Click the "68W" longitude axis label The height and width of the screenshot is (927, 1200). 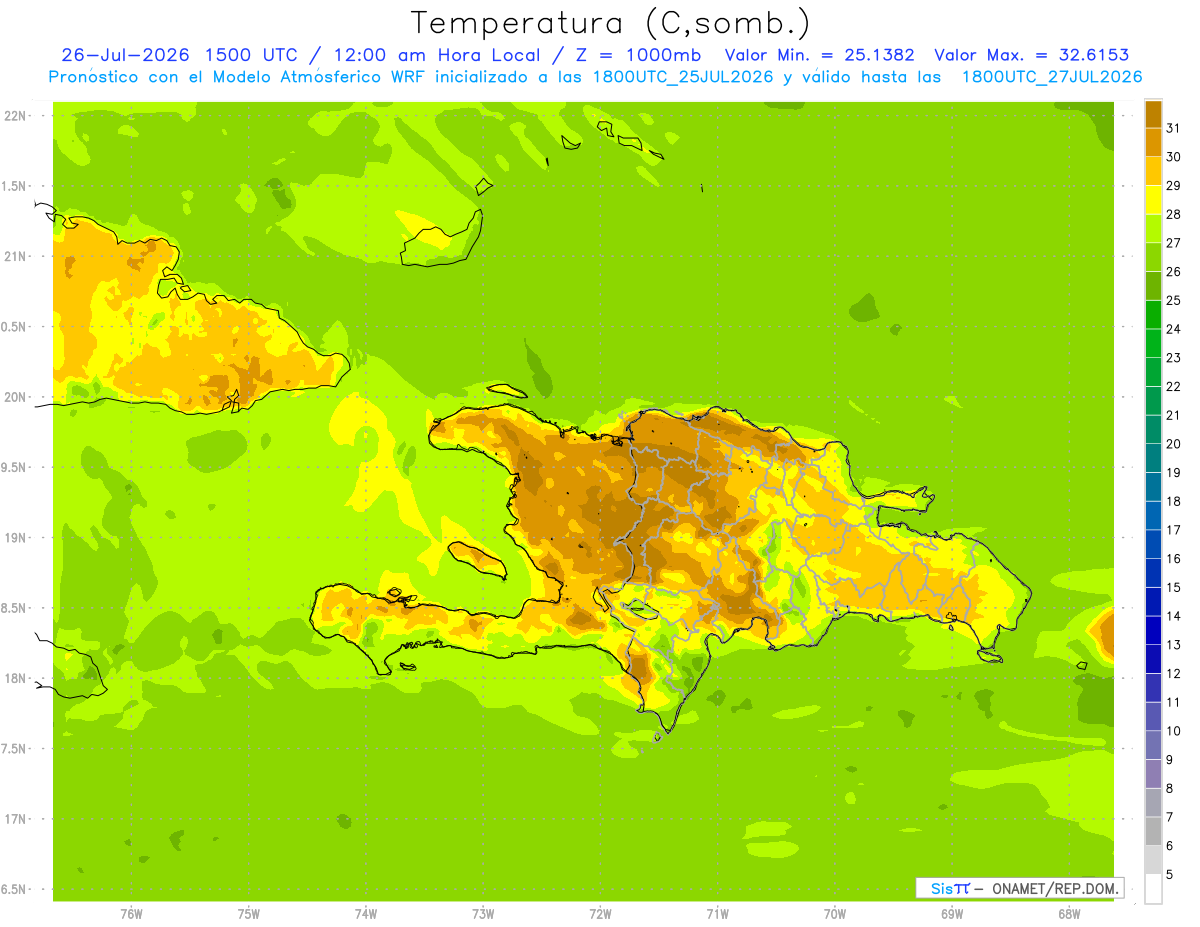coord(1069,913)
